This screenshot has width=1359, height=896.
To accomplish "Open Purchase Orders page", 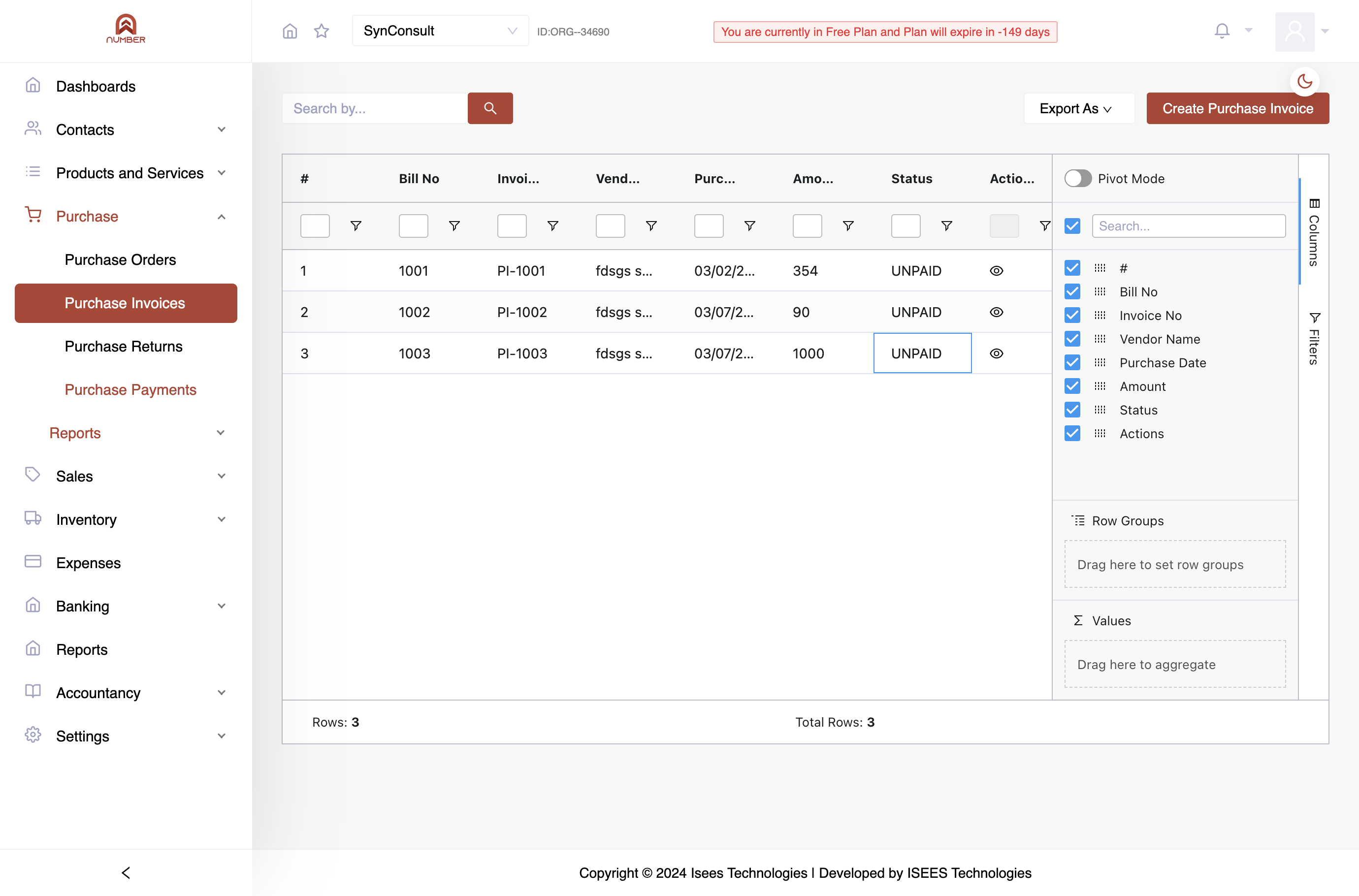I will pos(120,259).
